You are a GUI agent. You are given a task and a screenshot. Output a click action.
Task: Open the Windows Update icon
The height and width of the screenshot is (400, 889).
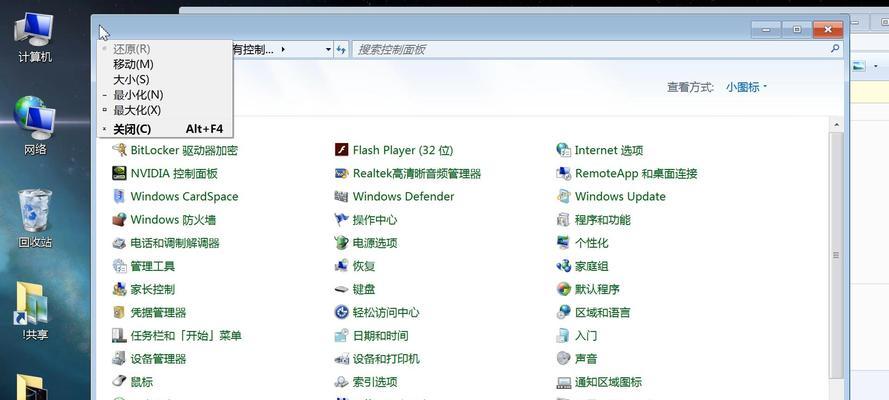point(564,197)
